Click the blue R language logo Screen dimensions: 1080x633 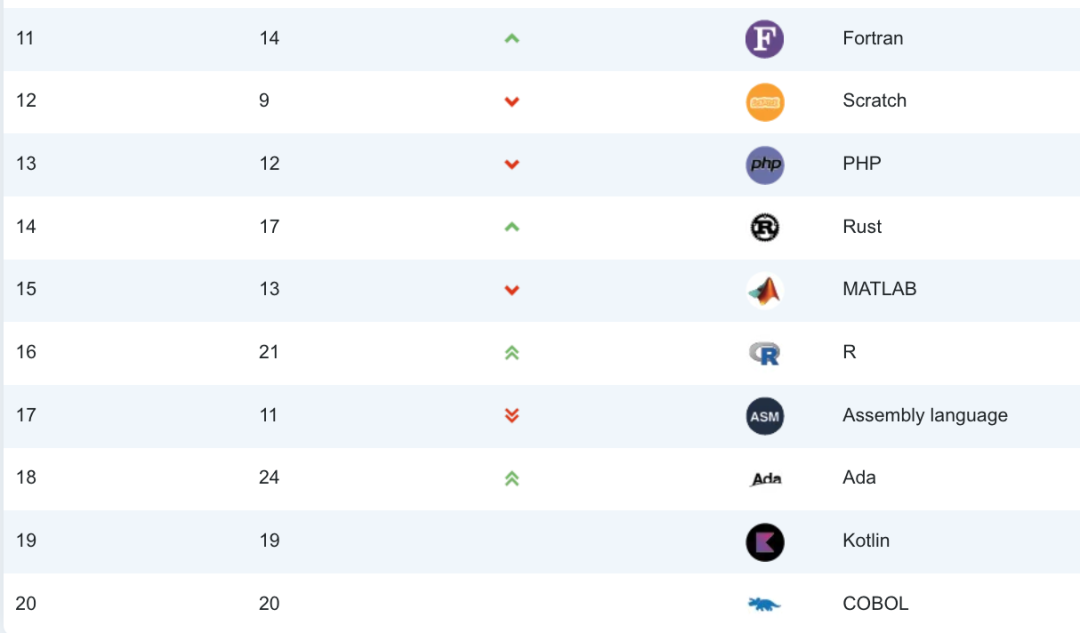[765, 353]
